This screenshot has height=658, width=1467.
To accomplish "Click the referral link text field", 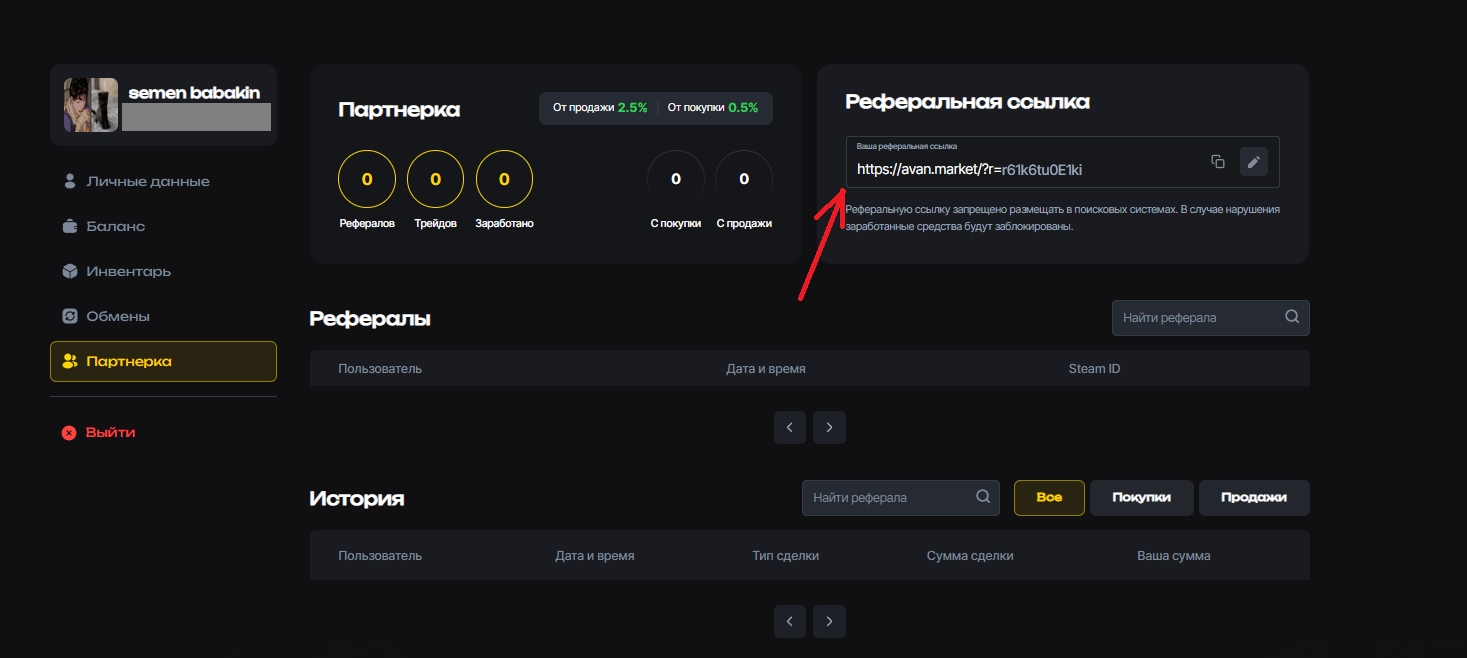I will click(1020, 169).
